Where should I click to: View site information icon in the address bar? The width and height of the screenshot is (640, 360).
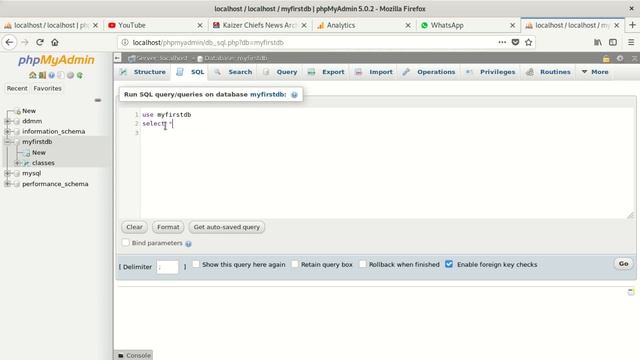[125, 42]
